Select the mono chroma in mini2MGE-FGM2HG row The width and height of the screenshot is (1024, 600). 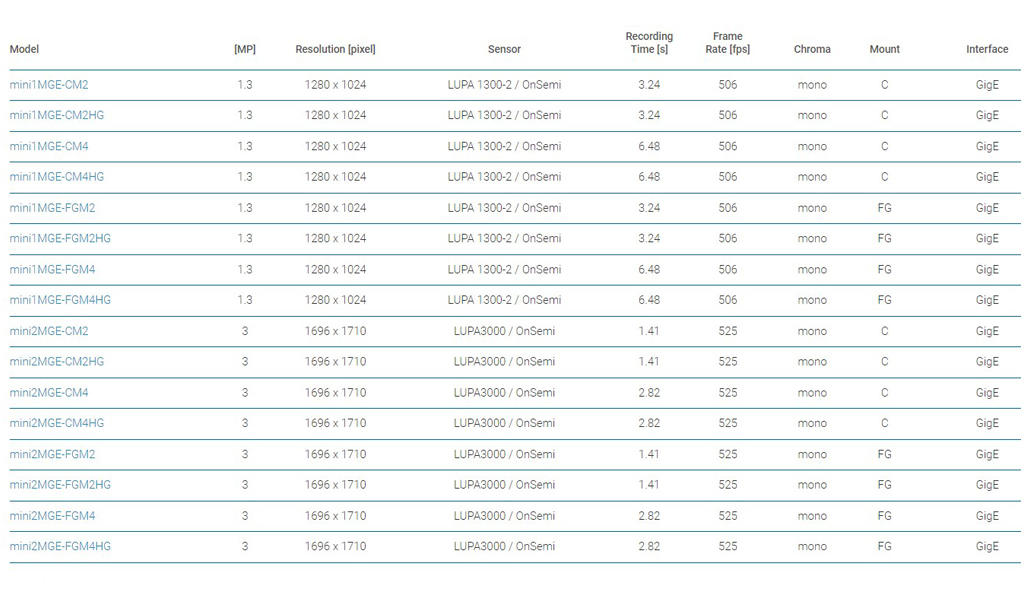click(x=812, y=485)
